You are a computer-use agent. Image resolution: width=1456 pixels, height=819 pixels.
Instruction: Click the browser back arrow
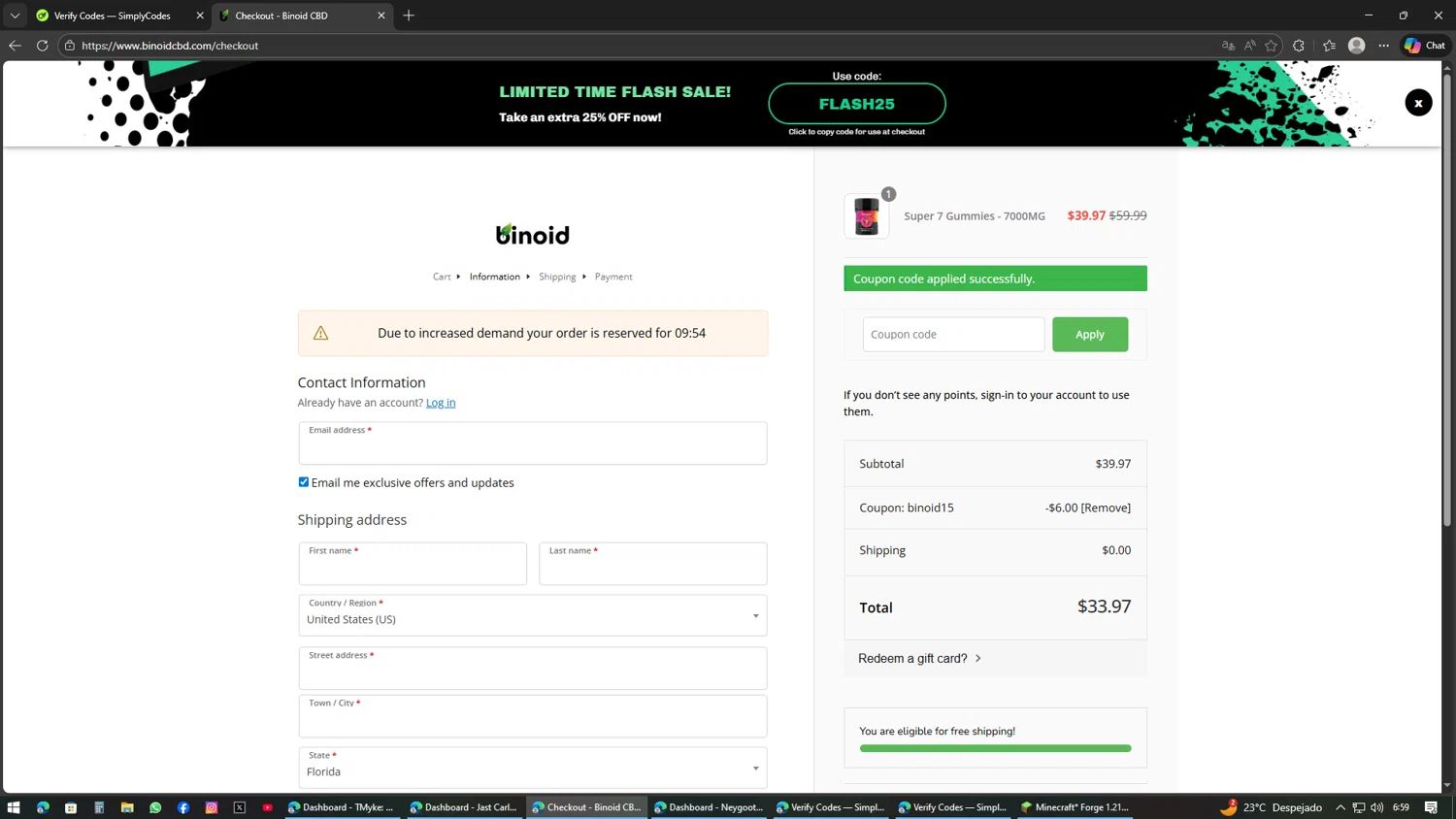15,46
